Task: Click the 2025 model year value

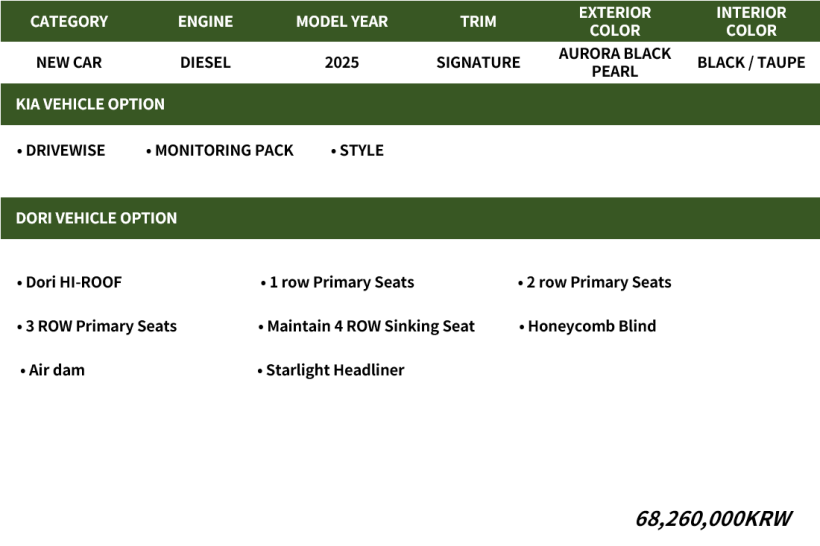Action: [342, 62]
